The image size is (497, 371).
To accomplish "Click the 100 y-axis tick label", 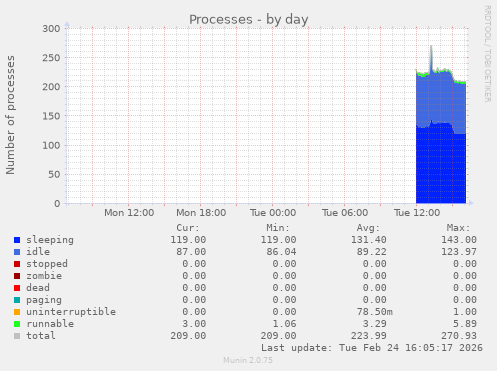I will pos(51,145).
